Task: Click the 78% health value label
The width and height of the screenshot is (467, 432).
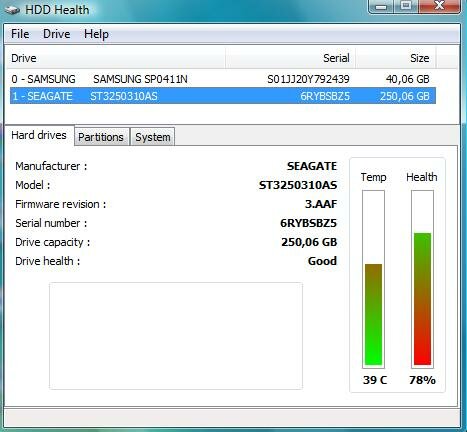Action: (x=422, y=380)
